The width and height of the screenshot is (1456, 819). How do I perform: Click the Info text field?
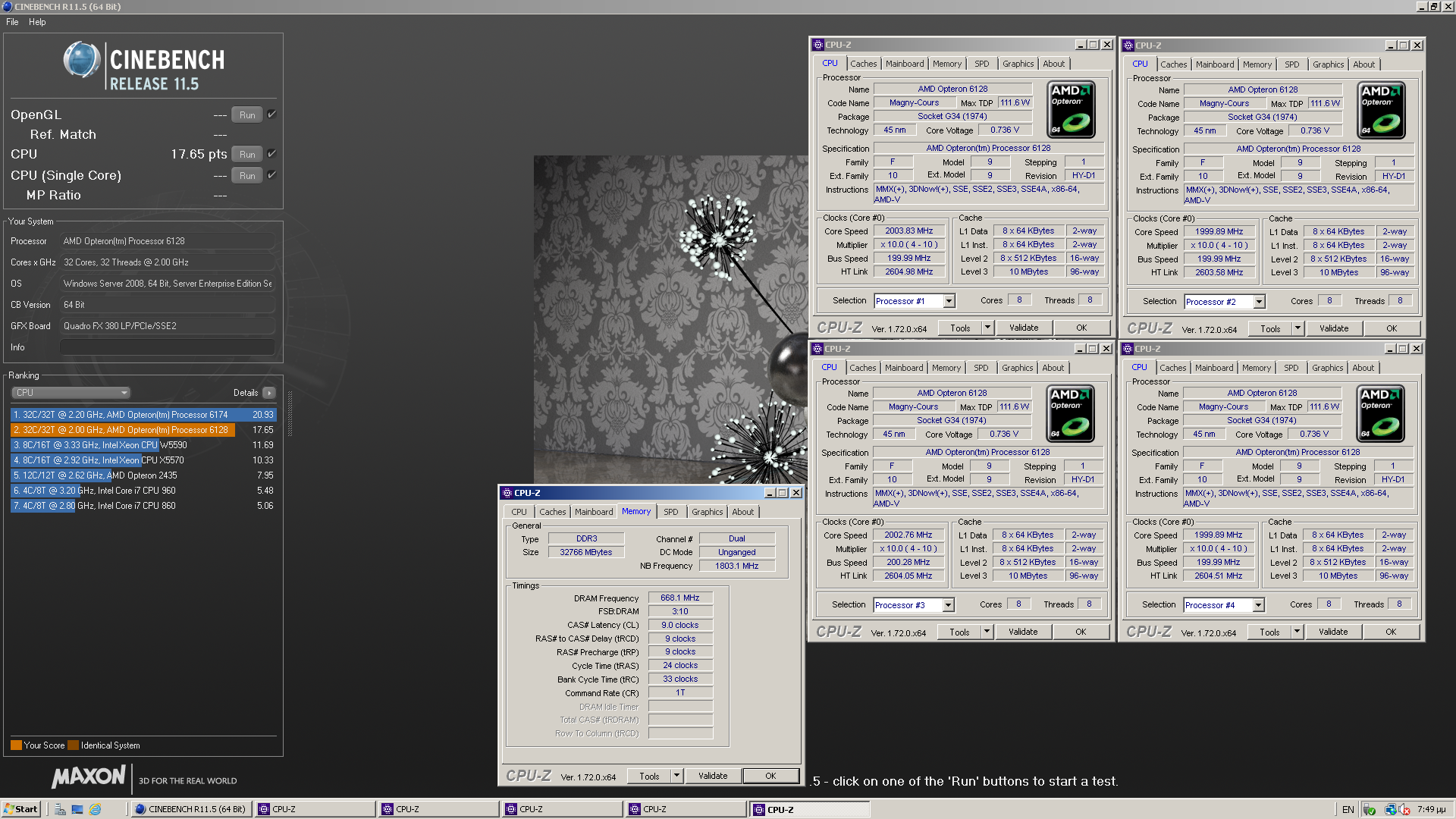pos(167,347)
